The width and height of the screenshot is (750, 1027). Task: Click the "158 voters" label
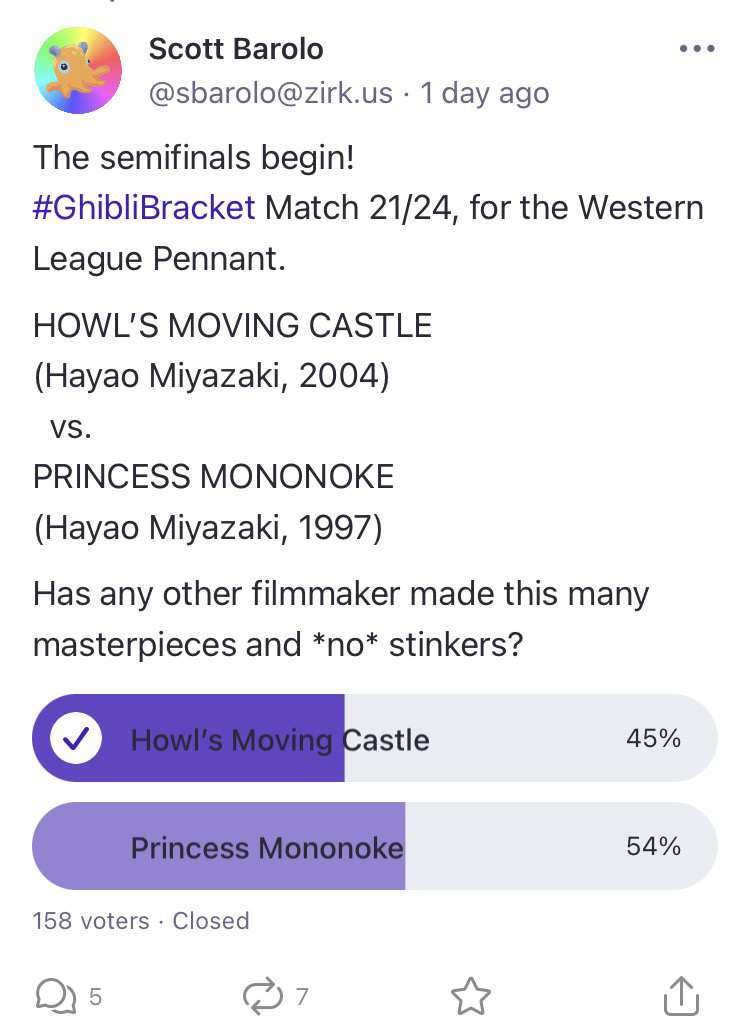(91, 921)
